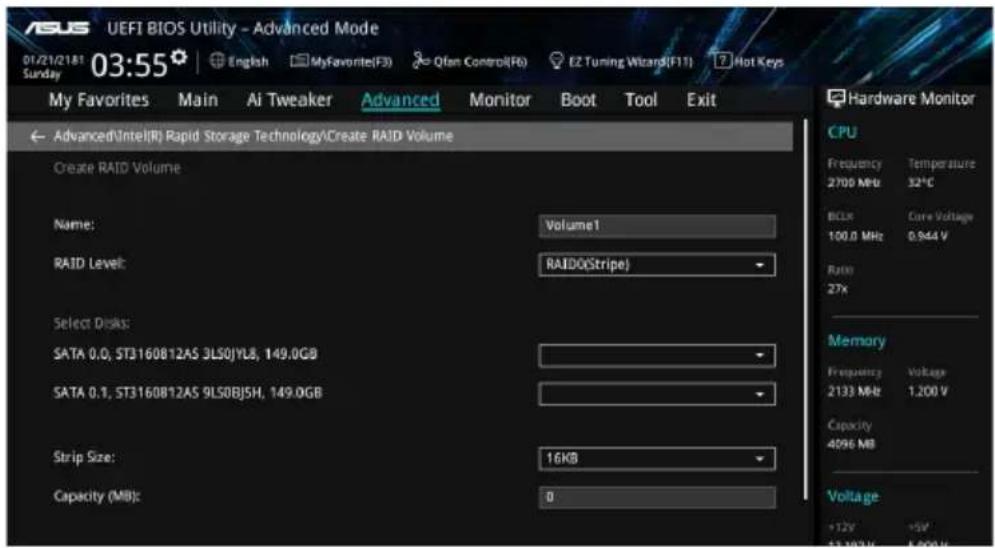Click the 03:55 clock display

tap(130, 64)
